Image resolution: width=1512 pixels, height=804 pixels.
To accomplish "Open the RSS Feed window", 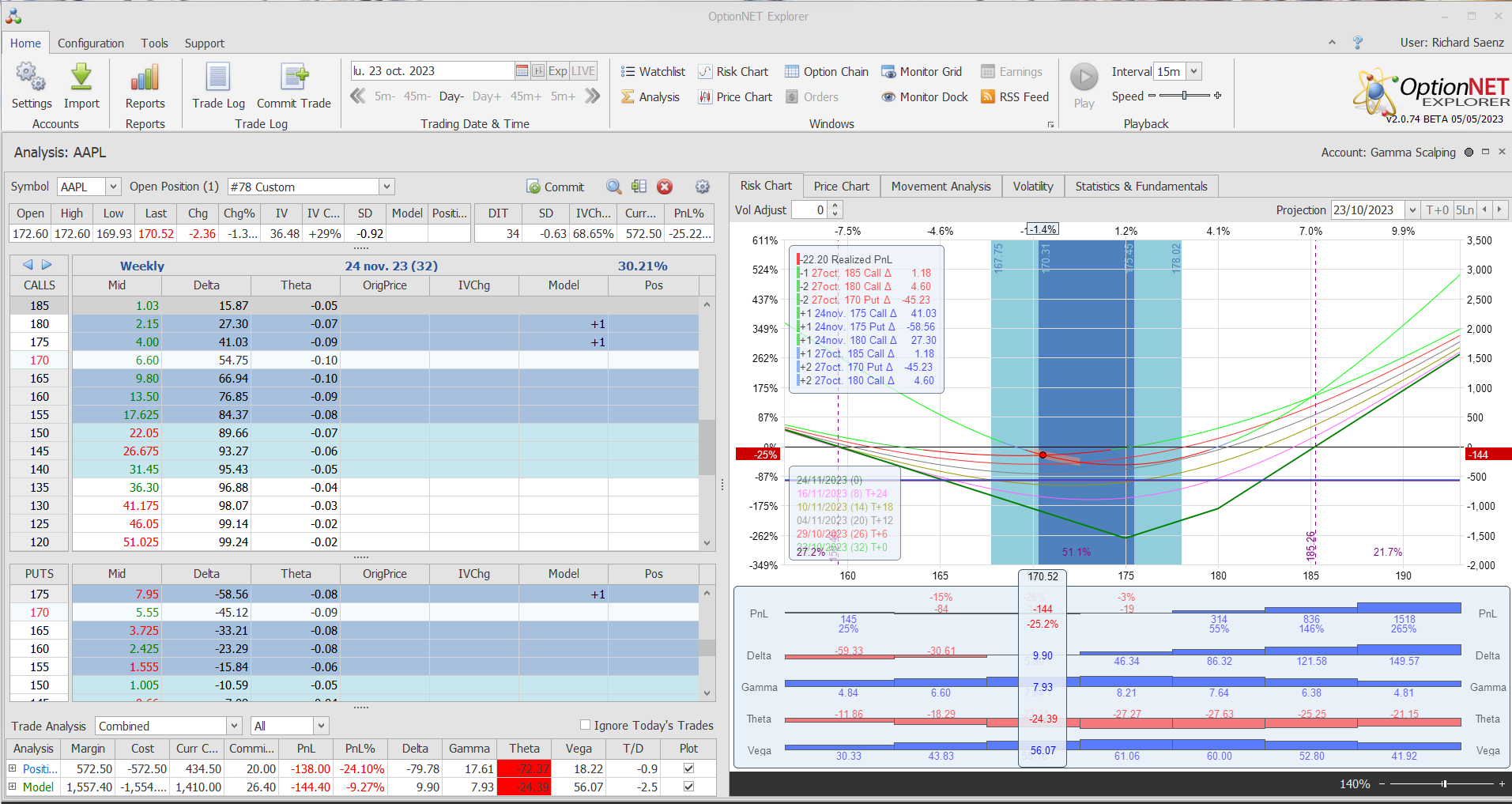I will coord(1015,97).
